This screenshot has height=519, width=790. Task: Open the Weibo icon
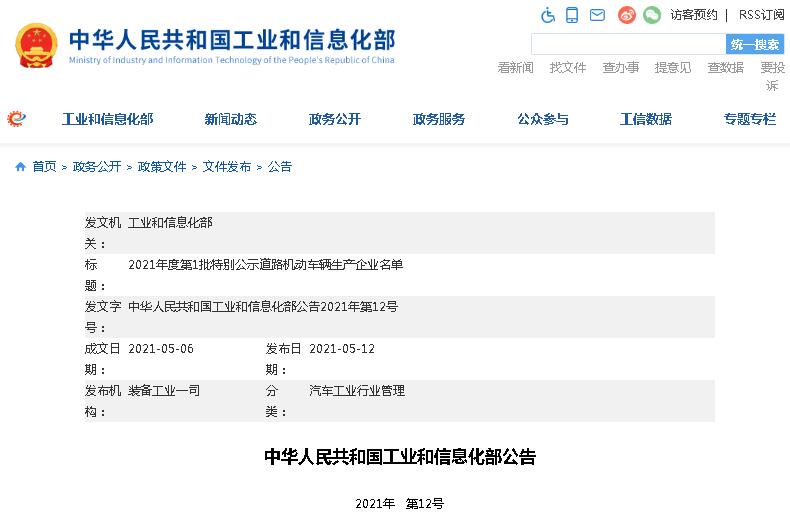coord(627,15)
